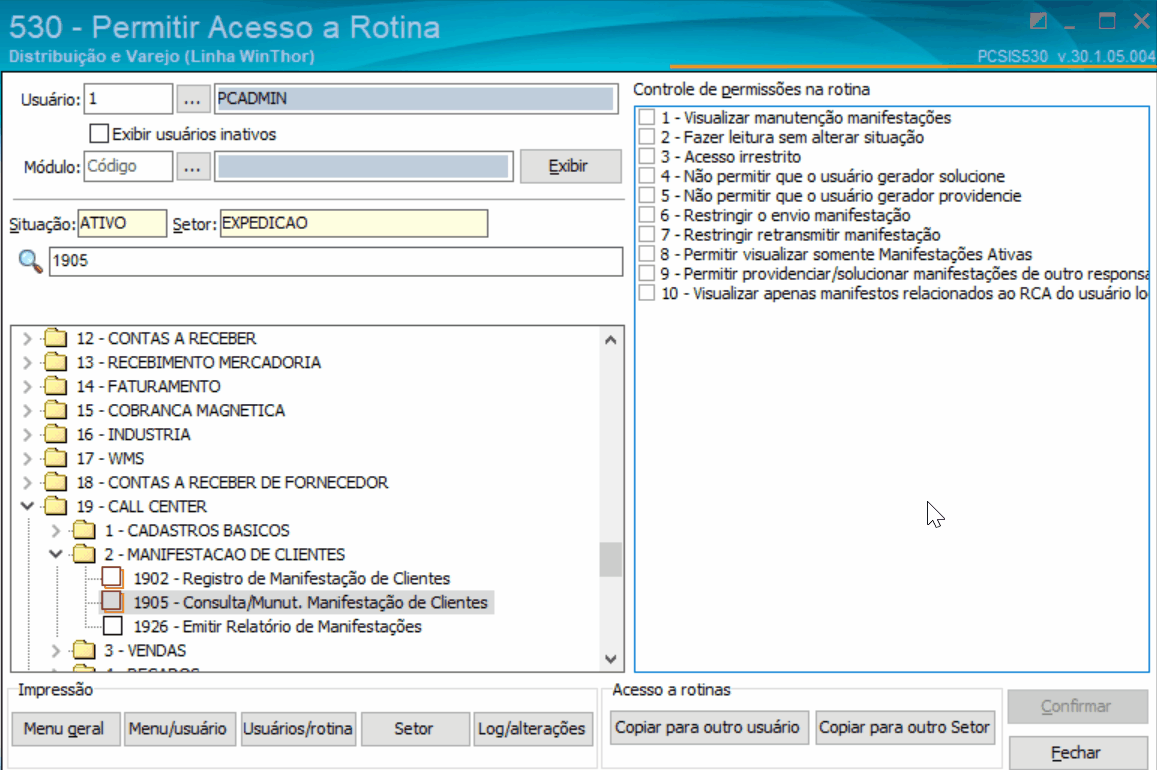1157x770 pixels.
Task: Click Copiar para outro usuário
Action: [x=708, y=727]
